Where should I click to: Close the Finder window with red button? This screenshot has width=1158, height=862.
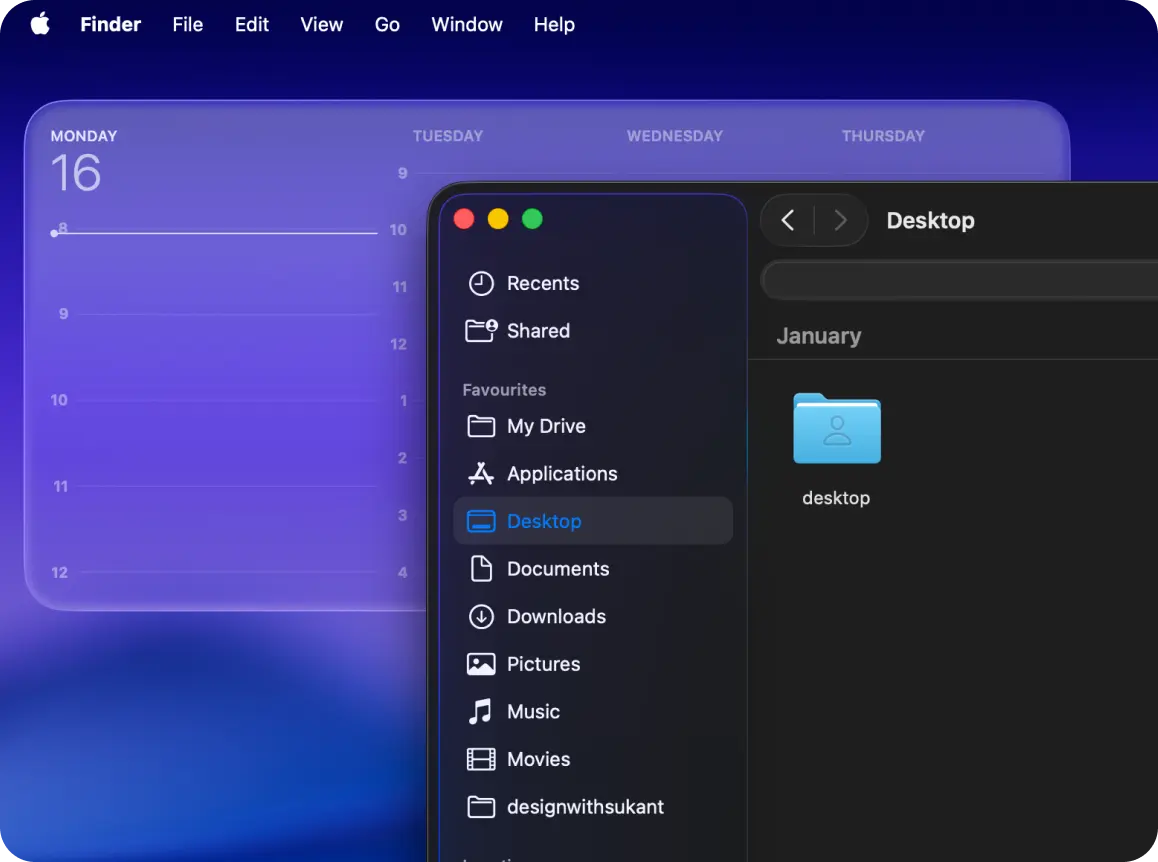coord(464,219)
